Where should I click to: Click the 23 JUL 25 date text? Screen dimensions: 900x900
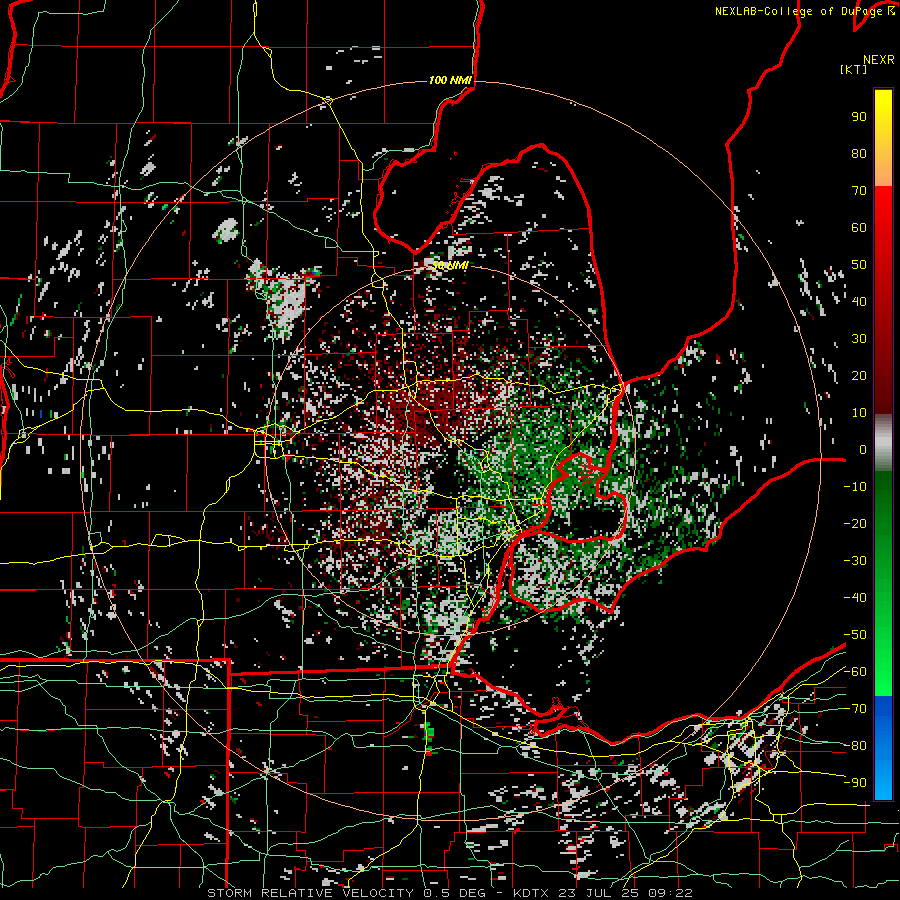click(599, 893)
